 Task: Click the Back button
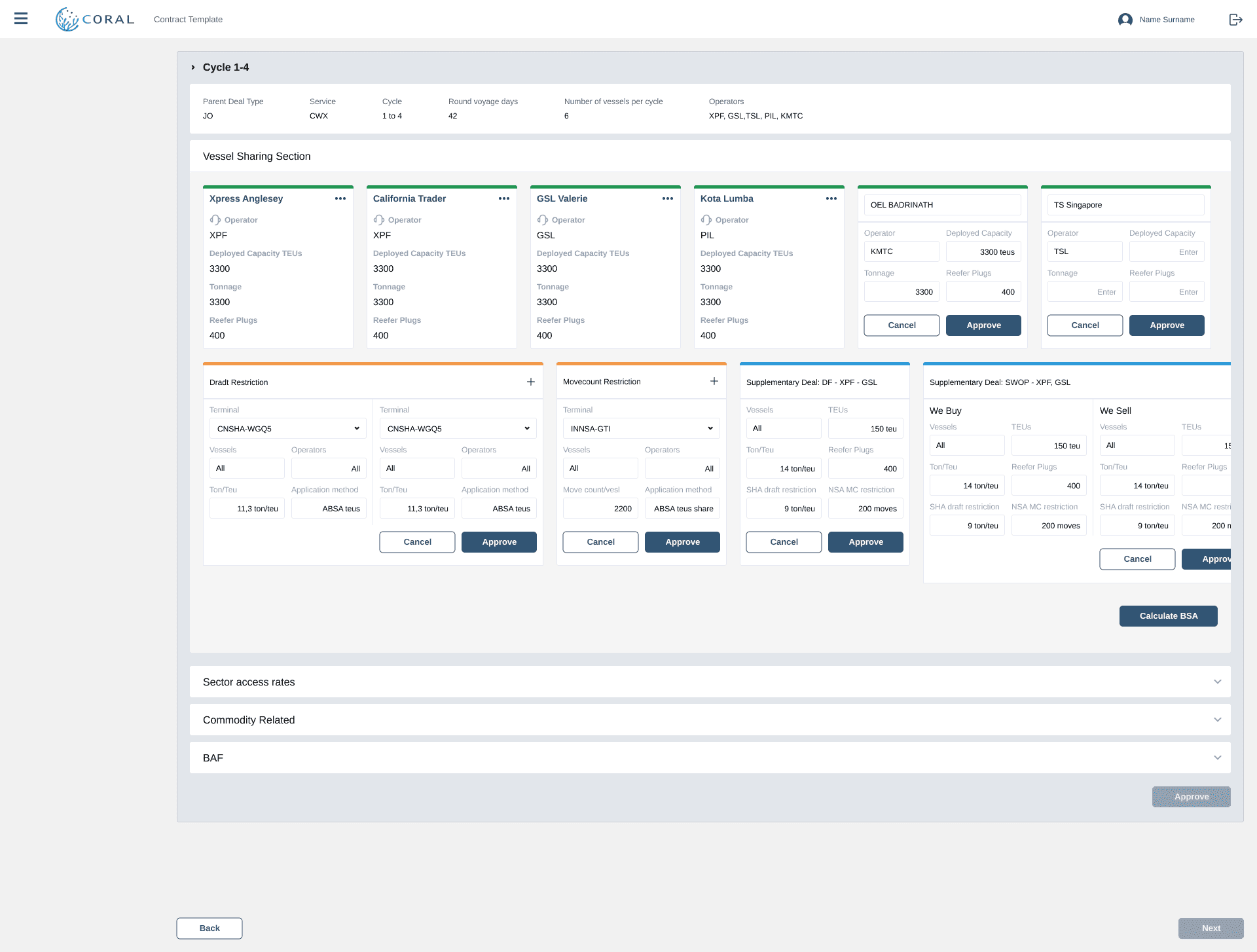coord(209,928)
